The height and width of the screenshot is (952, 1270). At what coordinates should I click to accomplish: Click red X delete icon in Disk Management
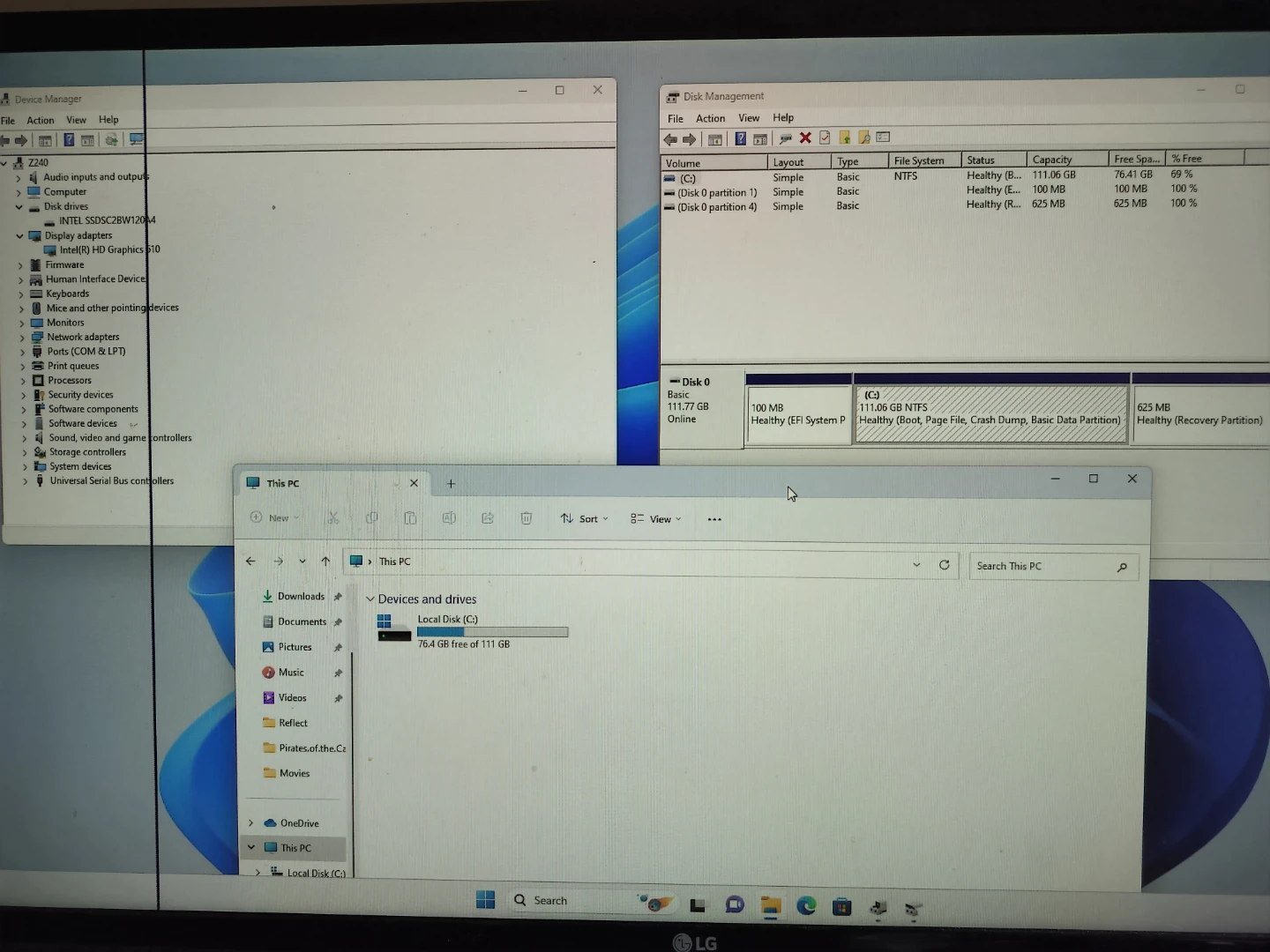[805, 138]
